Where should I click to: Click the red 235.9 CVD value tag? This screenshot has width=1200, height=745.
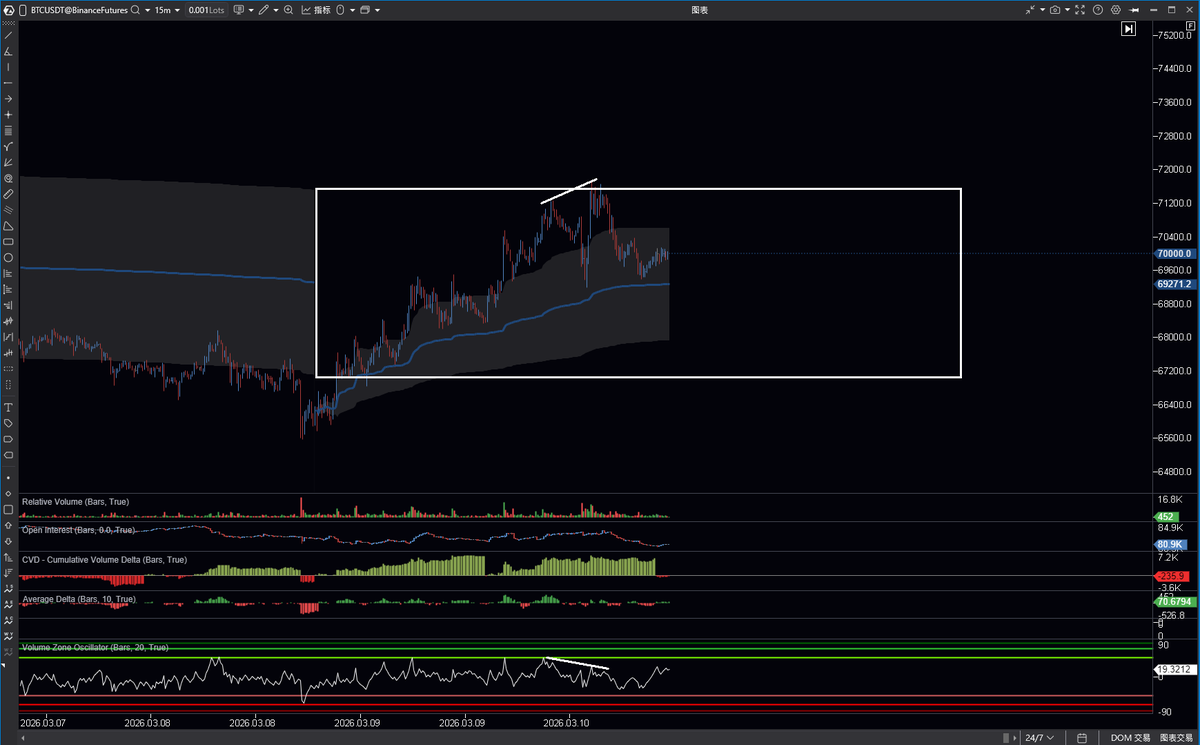[x=1169, y=576]
